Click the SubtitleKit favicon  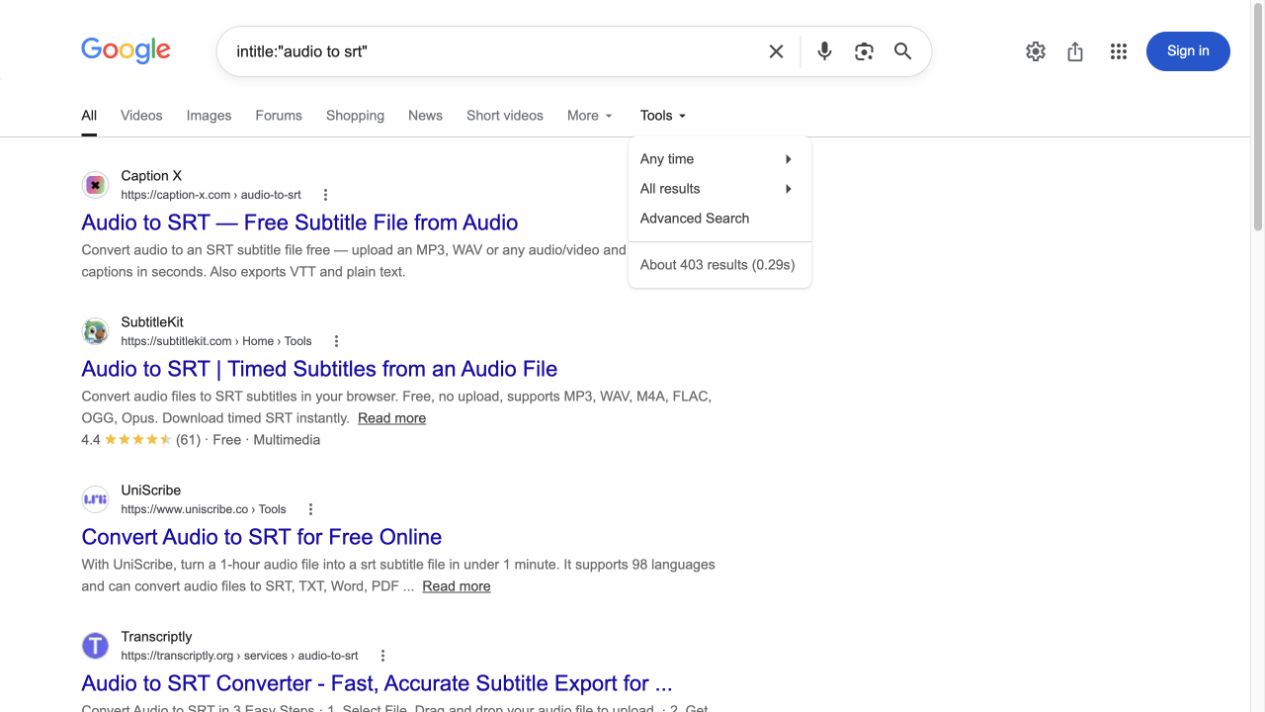[95, 331]
